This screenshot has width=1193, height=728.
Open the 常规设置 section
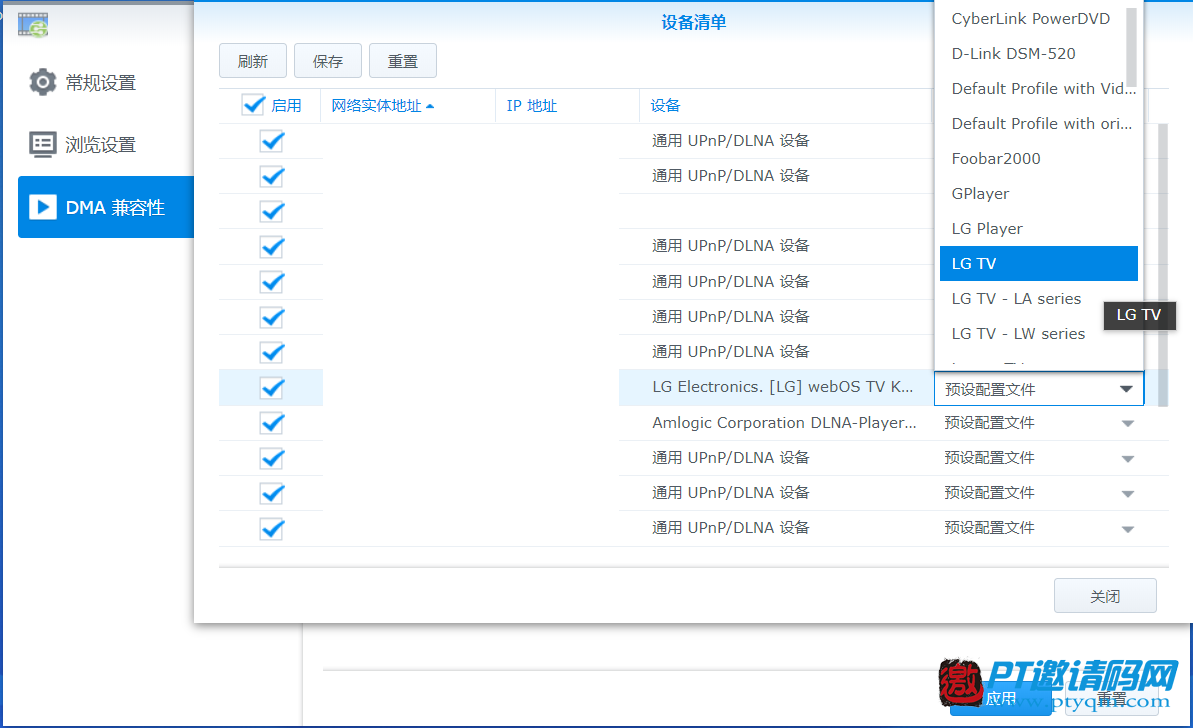(x=82, y=82)
